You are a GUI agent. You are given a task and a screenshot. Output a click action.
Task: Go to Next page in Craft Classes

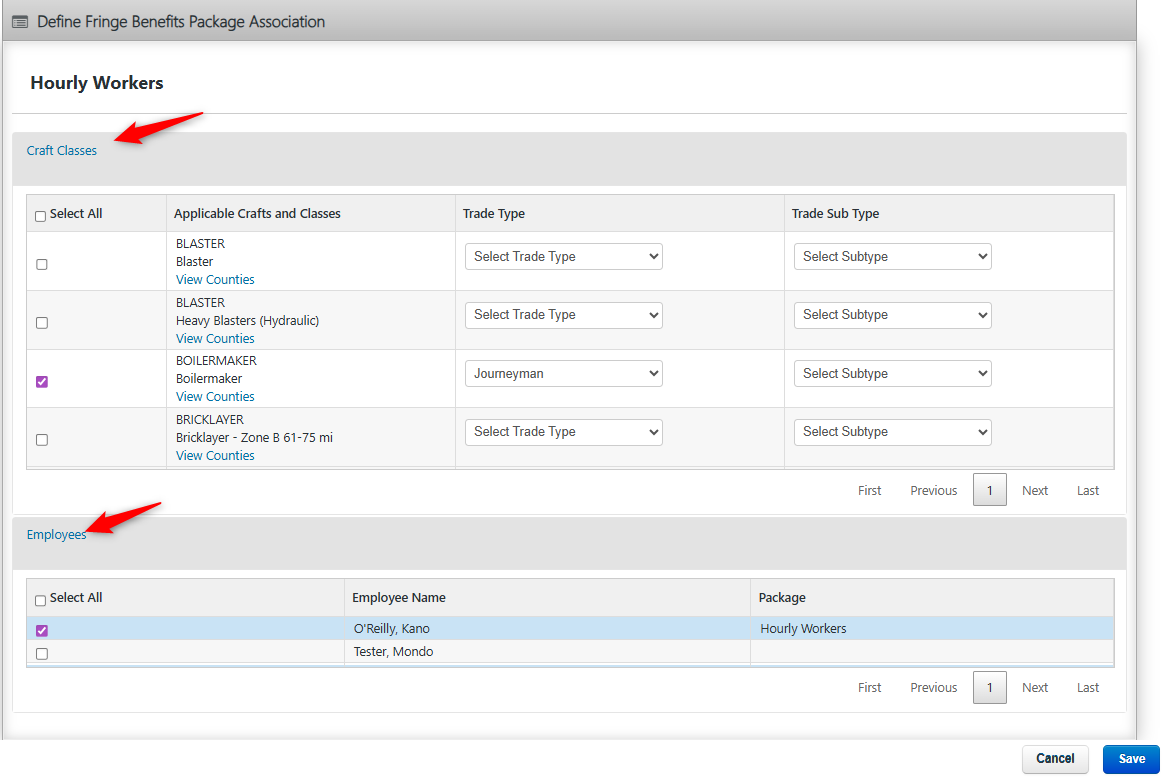(1035, 491)
